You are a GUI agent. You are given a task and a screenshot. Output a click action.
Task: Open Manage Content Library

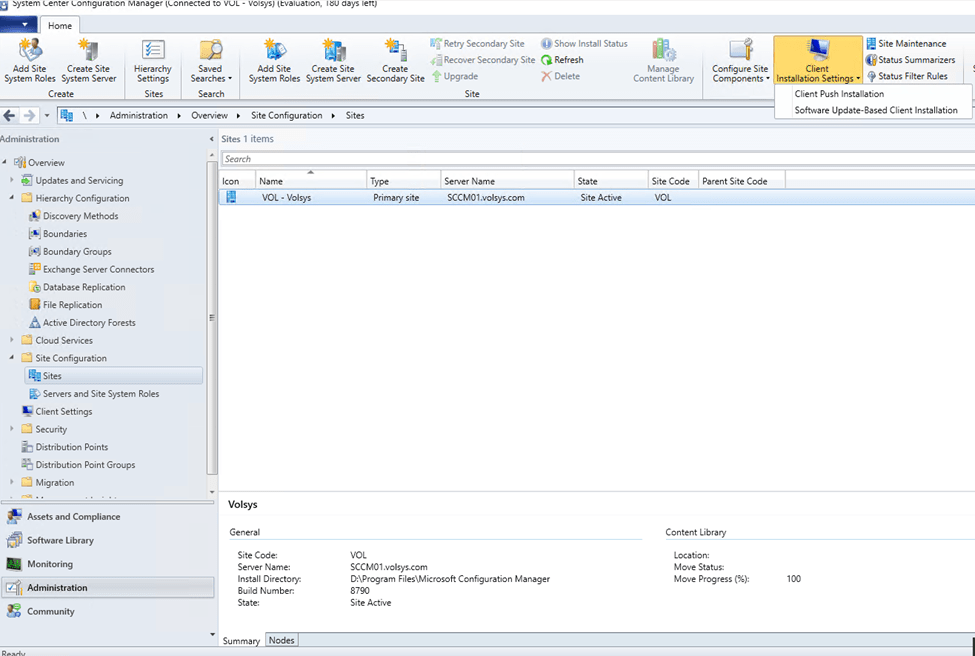(x=663, y=61)
